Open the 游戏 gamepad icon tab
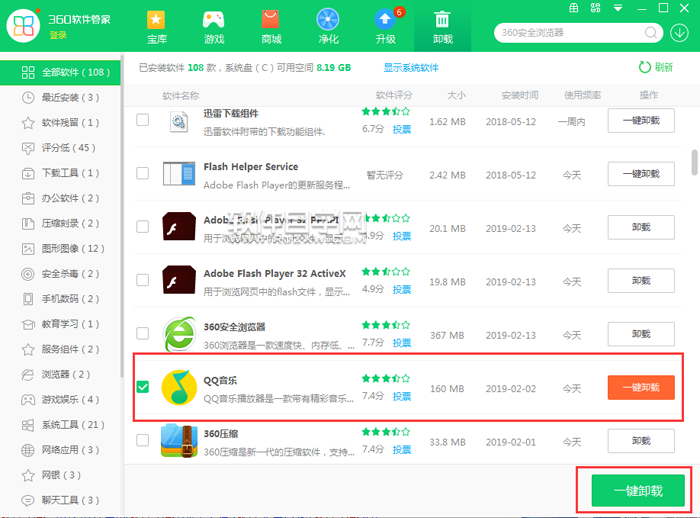Viewport: 700px width, 518px height. coord(213,27)
